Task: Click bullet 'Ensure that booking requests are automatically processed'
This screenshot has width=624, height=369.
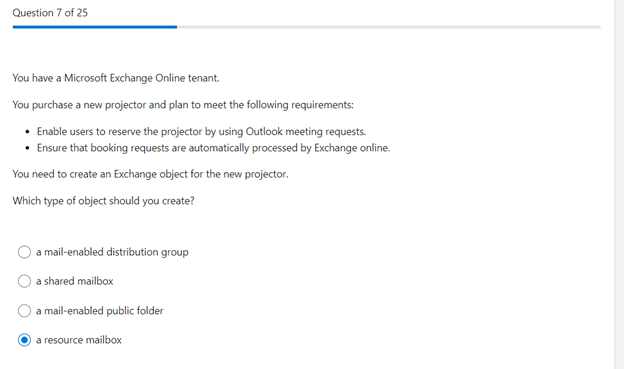Action: click(x=214, y=148)
